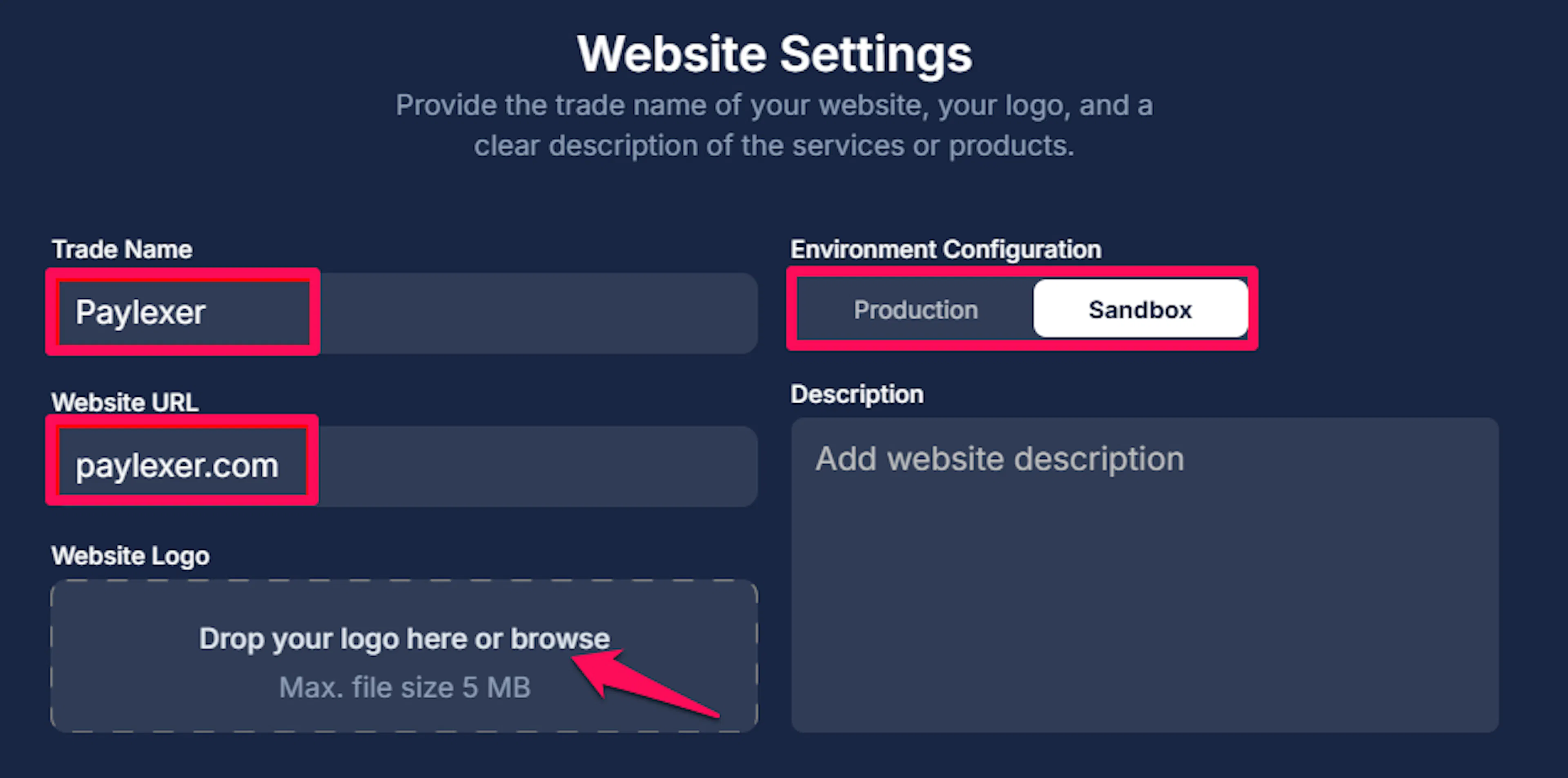The height and width of the screenshot is (778, 1568).
Task: Click the Description label
Action: click(x=857, y=394)
